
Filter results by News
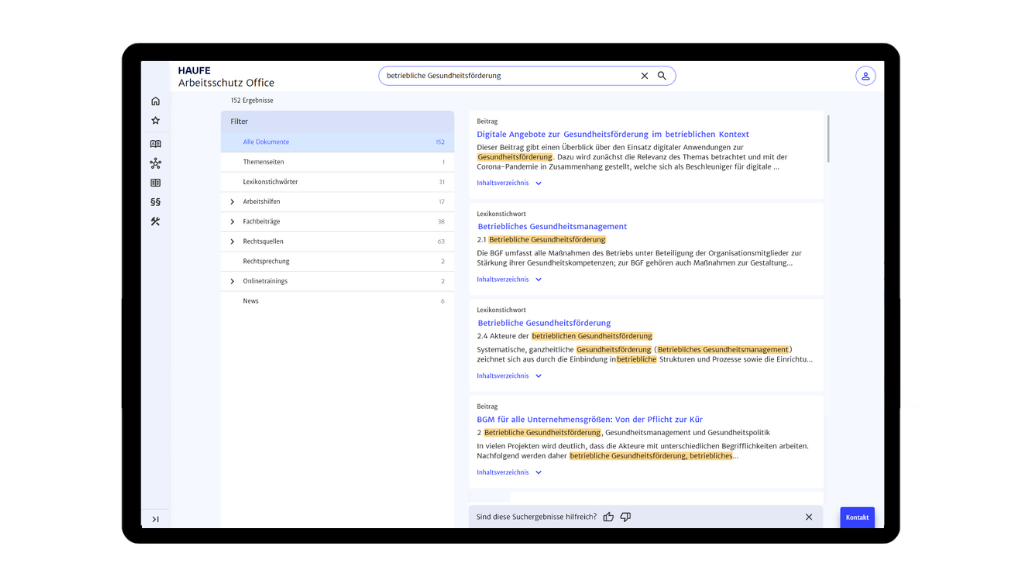click(251, 301)
